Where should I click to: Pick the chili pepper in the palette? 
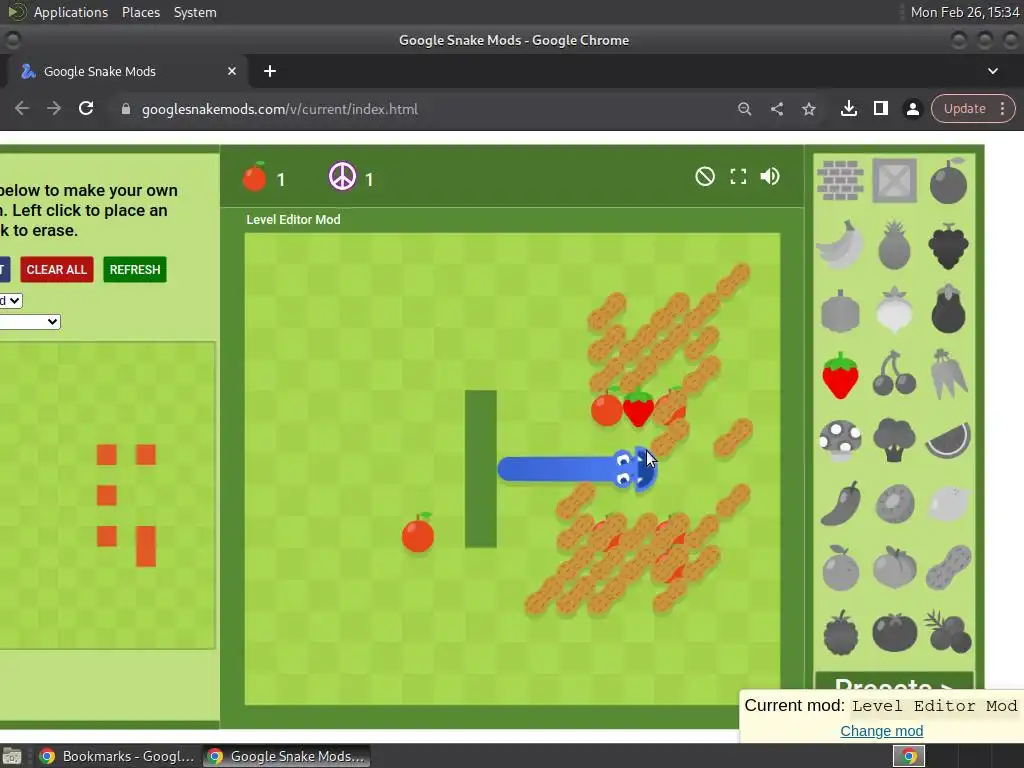(x=840, y=504)
